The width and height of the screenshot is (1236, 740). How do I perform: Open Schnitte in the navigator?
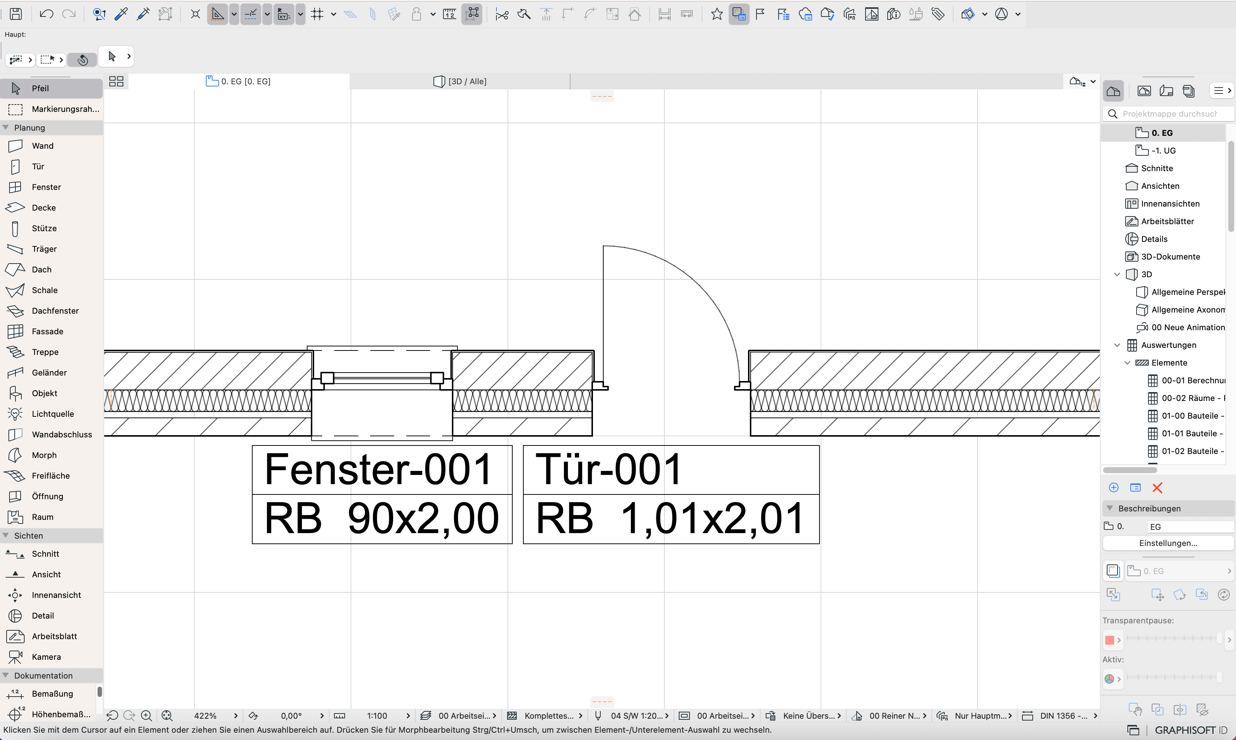1157,168
